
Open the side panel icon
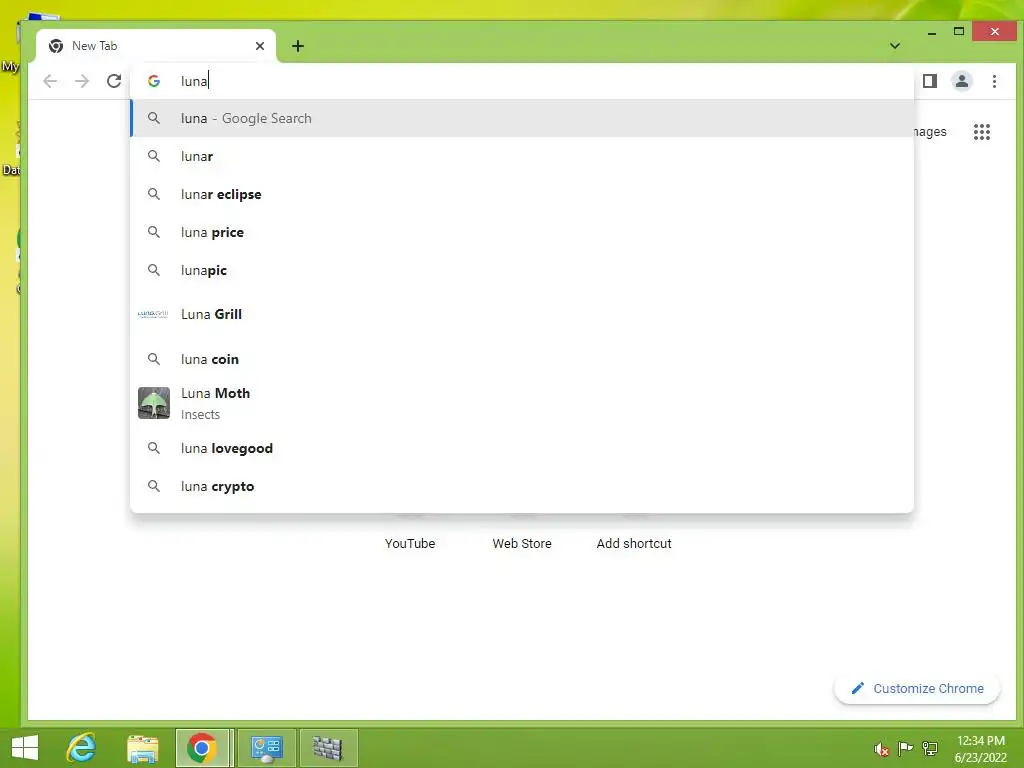(x=930, y=81)
